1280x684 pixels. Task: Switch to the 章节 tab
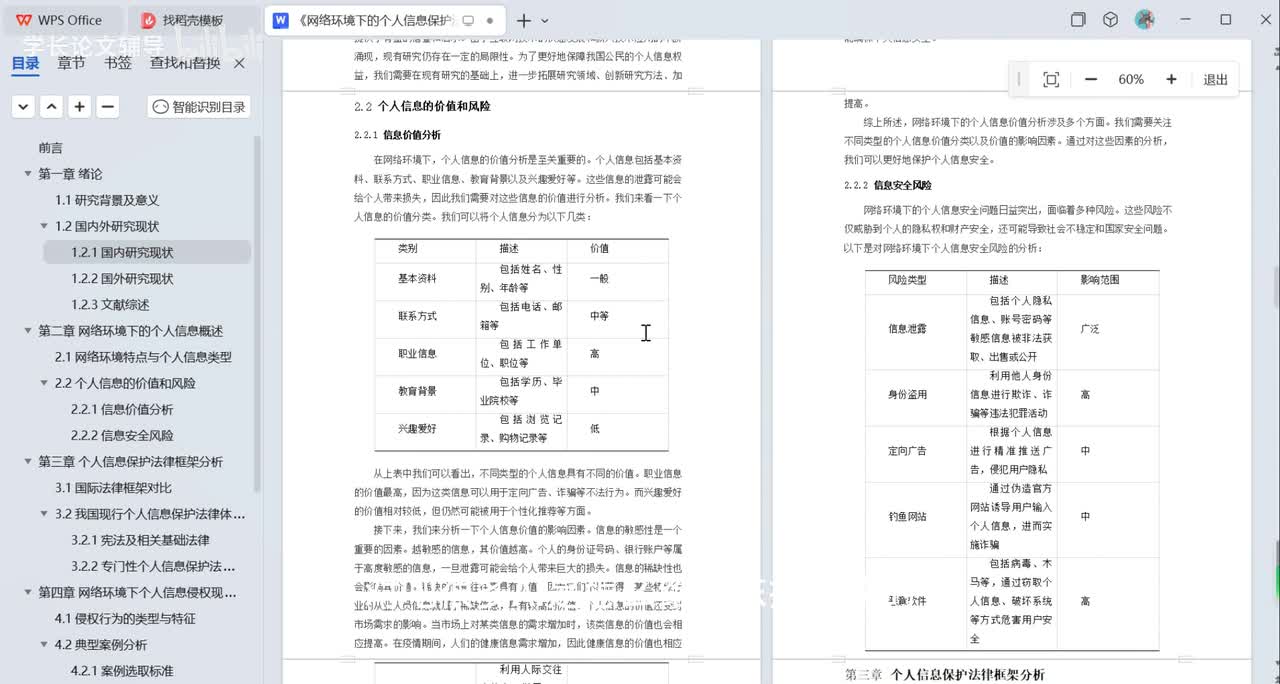click(71, 63)
